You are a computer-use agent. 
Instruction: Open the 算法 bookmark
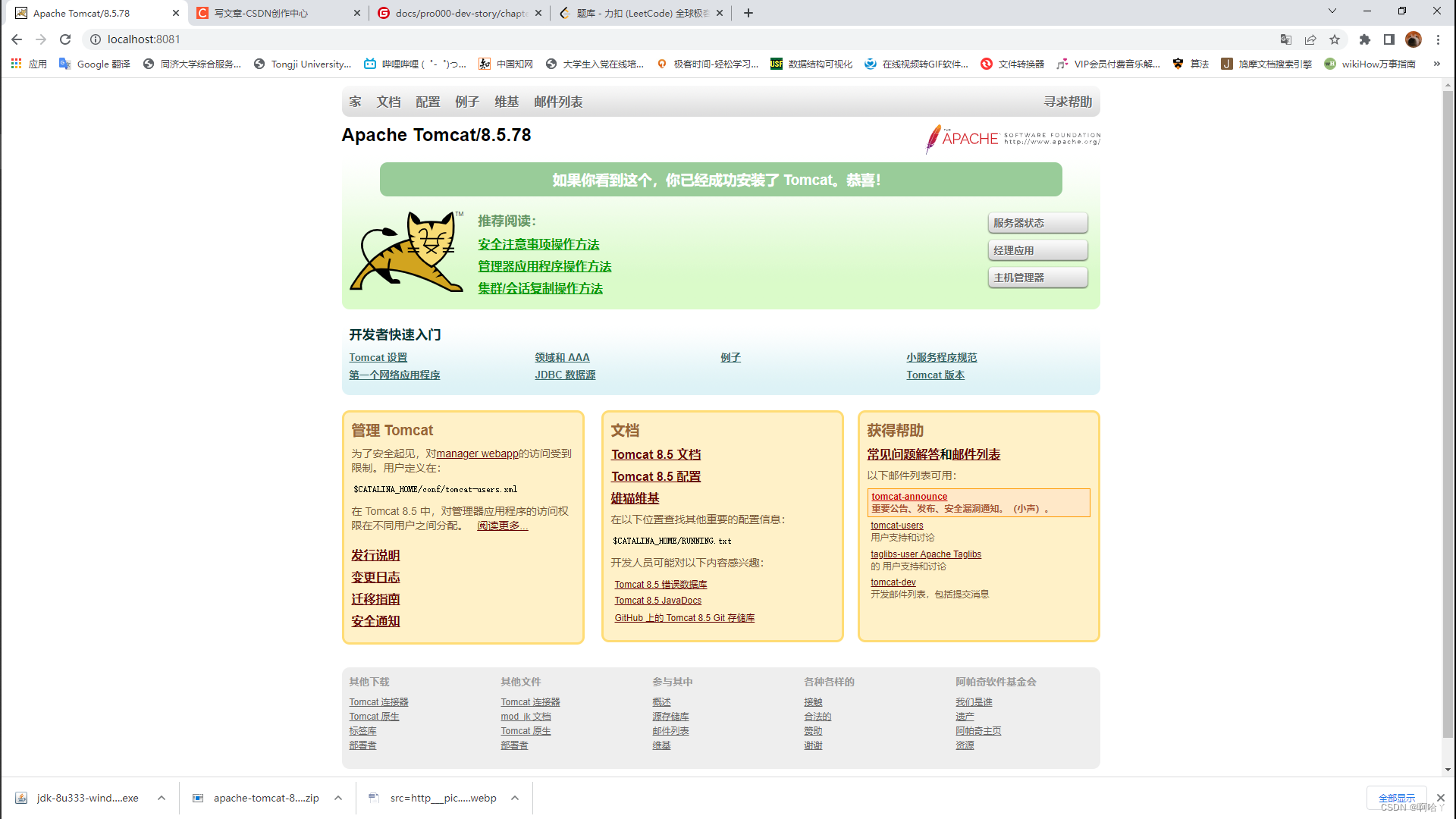click(1191, 64)
